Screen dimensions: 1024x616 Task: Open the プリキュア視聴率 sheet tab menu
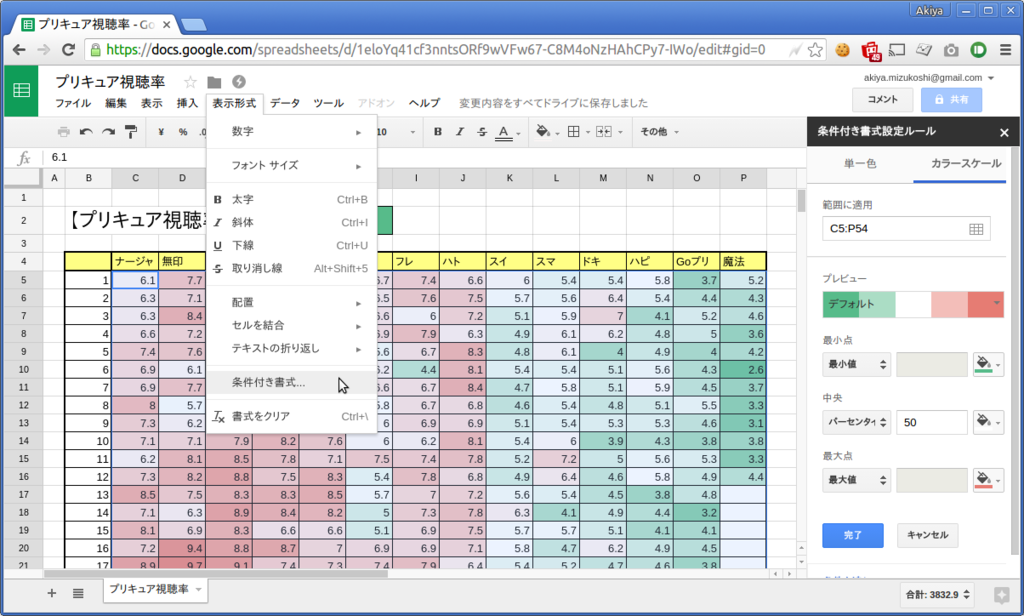[x=199, y=589]
